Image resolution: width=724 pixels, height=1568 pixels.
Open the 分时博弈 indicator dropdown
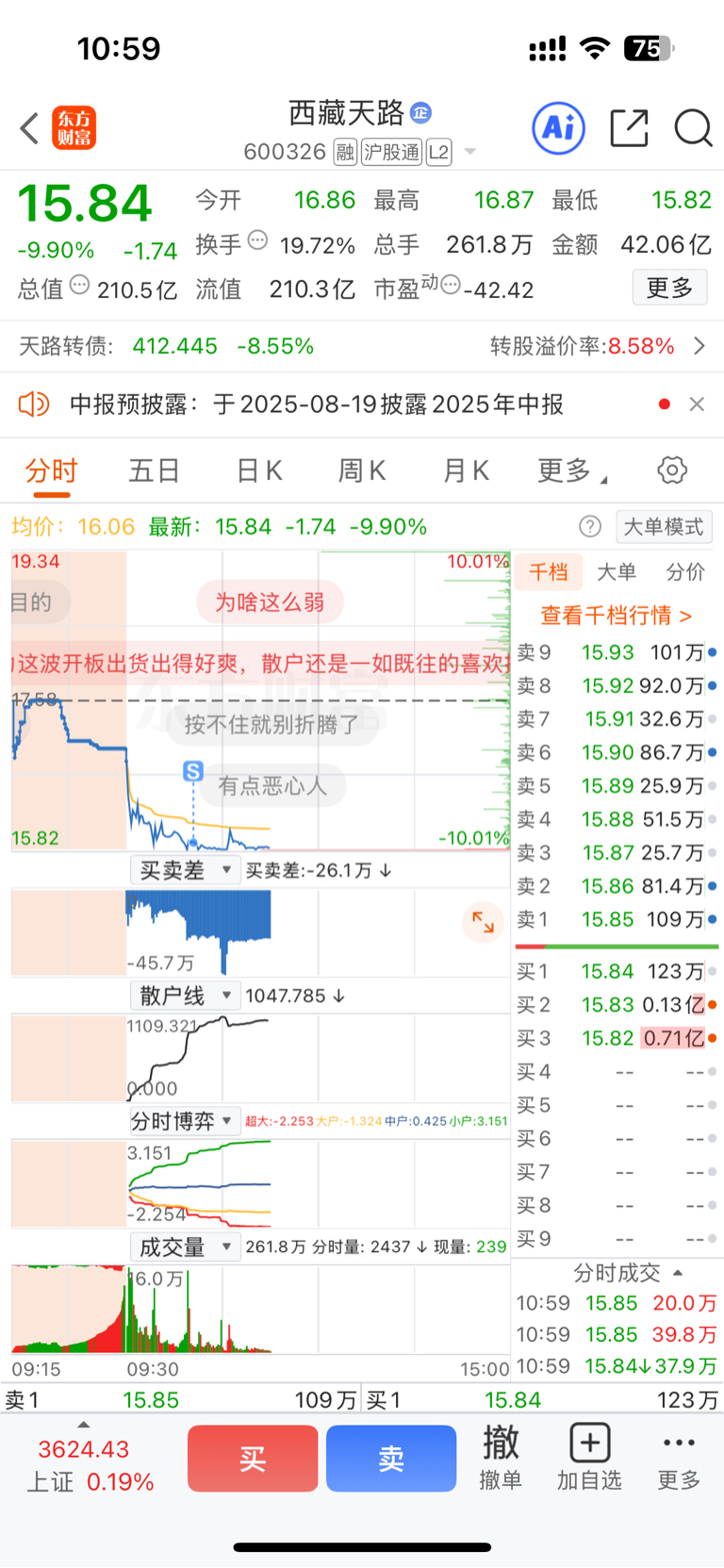[x=185, y=1121]
